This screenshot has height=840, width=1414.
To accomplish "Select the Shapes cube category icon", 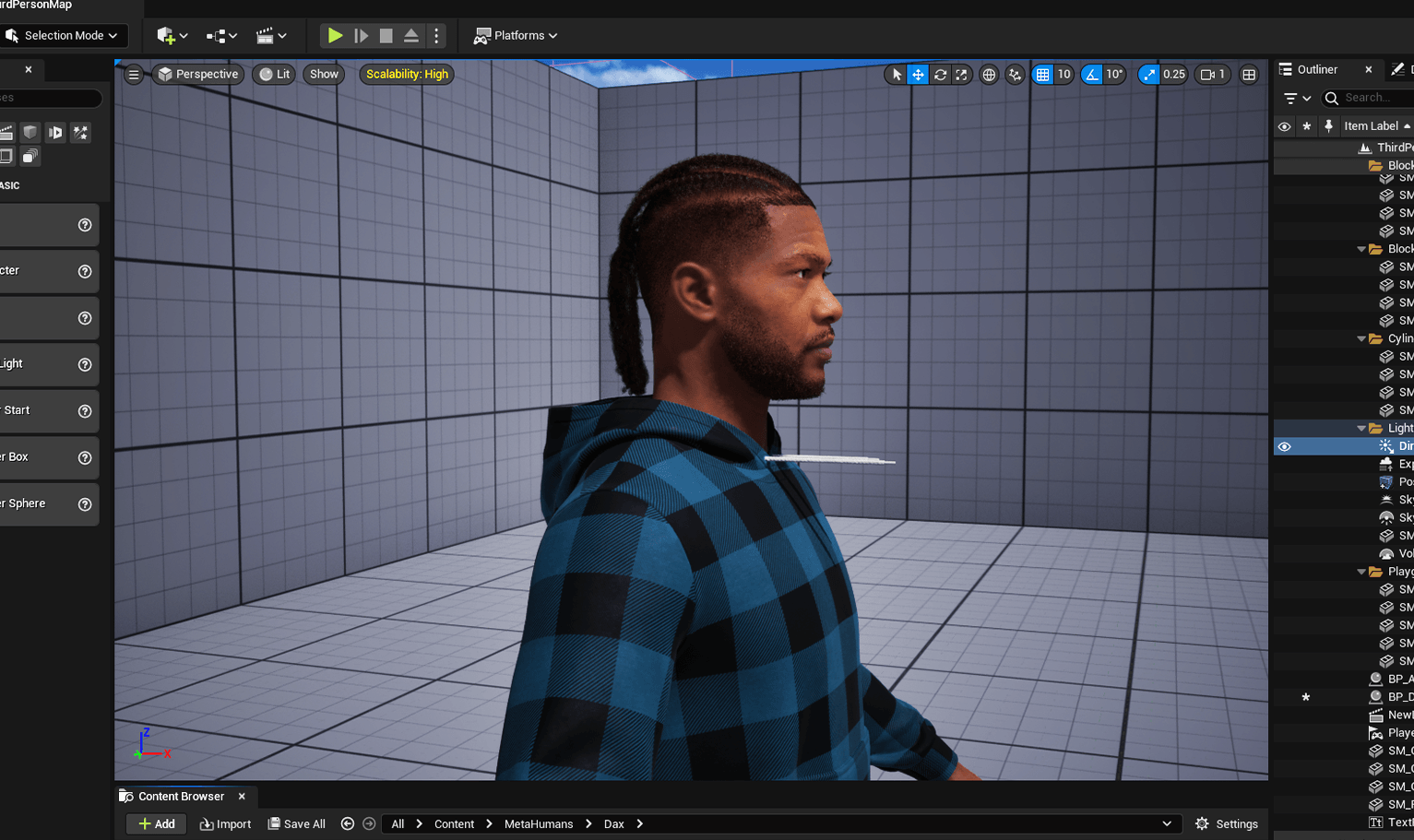I will (30, 133).
